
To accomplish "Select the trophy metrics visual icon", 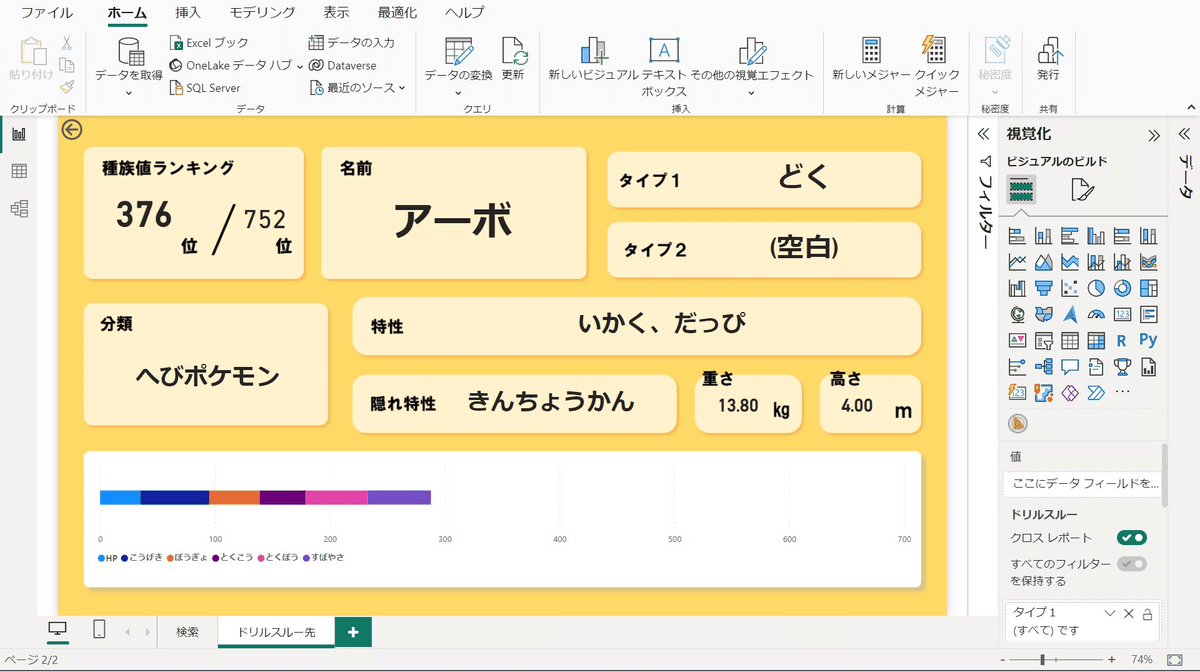I will point(1122,366).
